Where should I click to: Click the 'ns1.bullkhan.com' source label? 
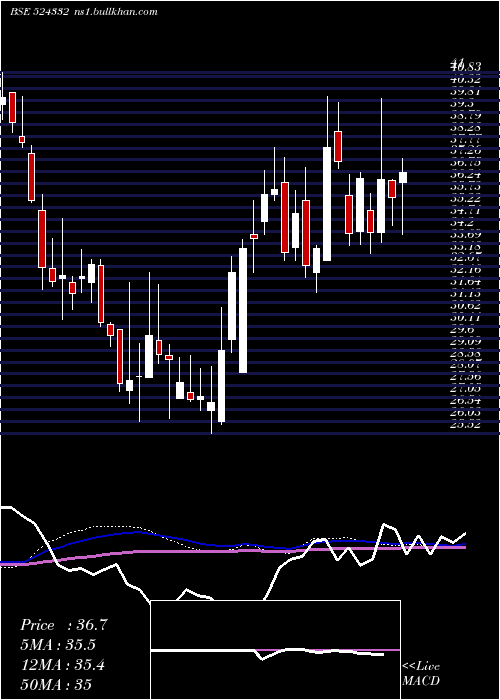click(x=116, y=12)
